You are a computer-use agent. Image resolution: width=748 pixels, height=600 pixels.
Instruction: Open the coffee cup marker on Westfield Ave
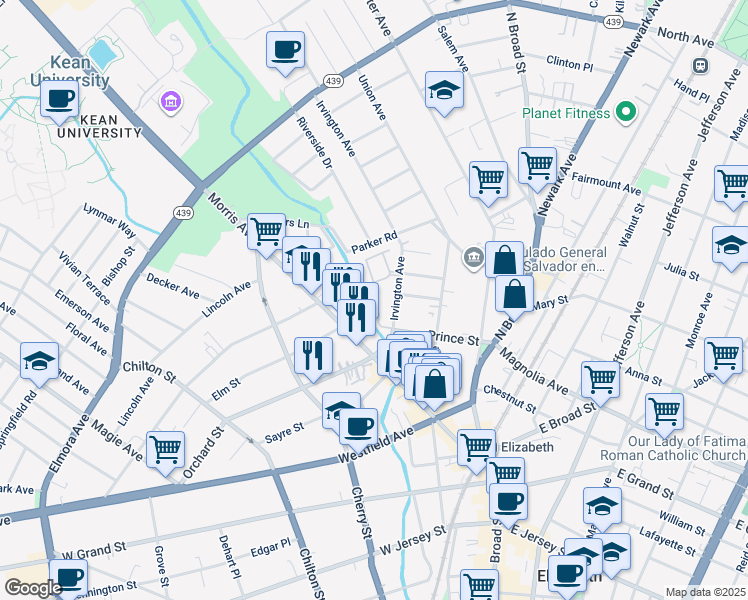click(x=359, y=428)
